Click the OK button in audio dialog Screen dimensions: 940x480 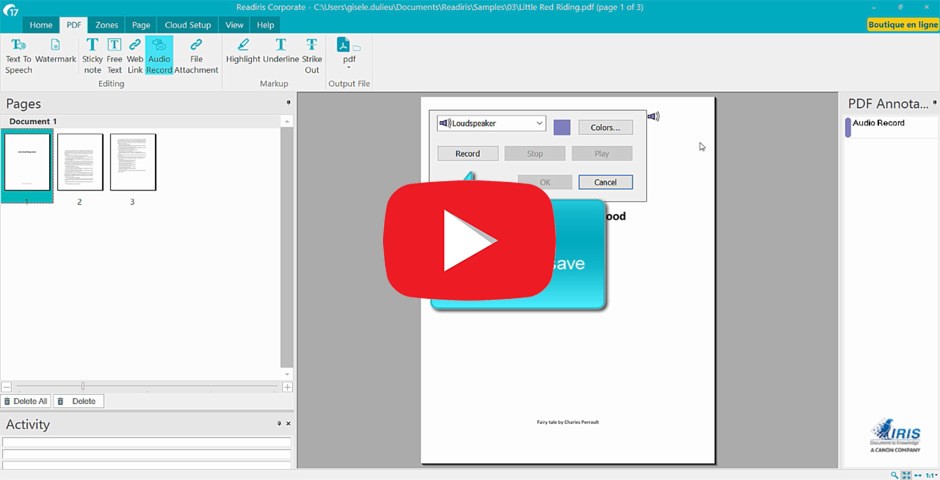[x=545, y=182]
